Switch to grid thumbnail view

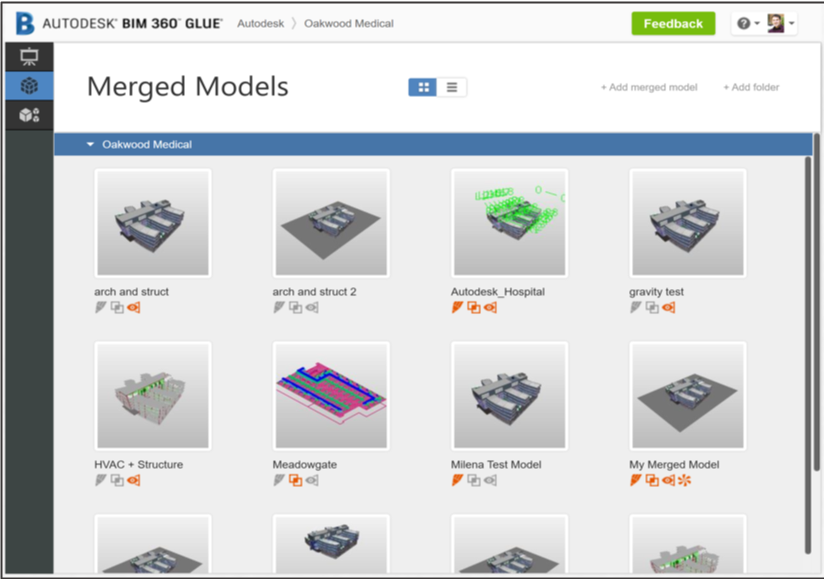tap(423, 87)
